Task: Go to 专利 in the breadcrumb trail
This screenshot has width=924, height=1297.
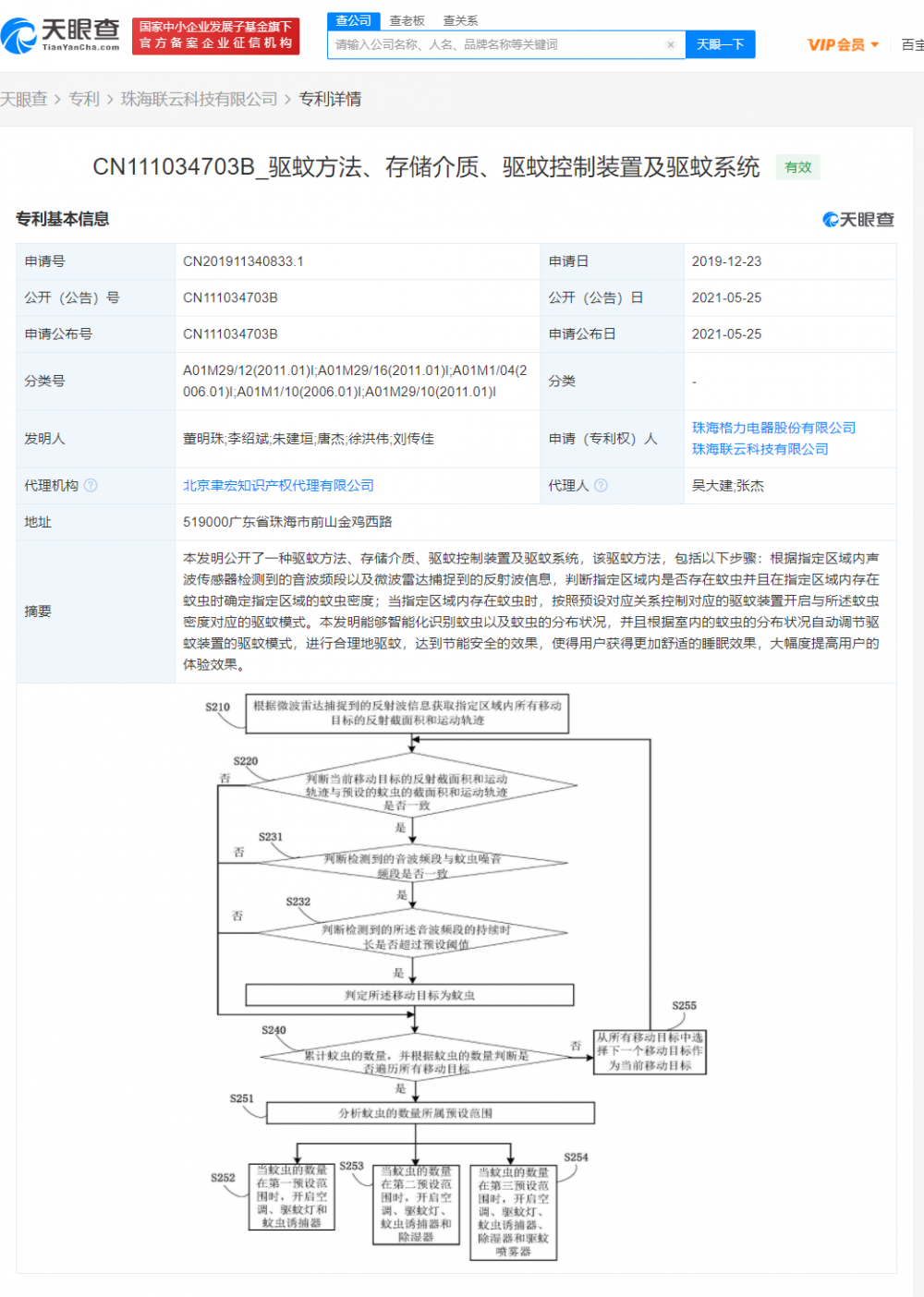Action: click(x=84, y=99)
